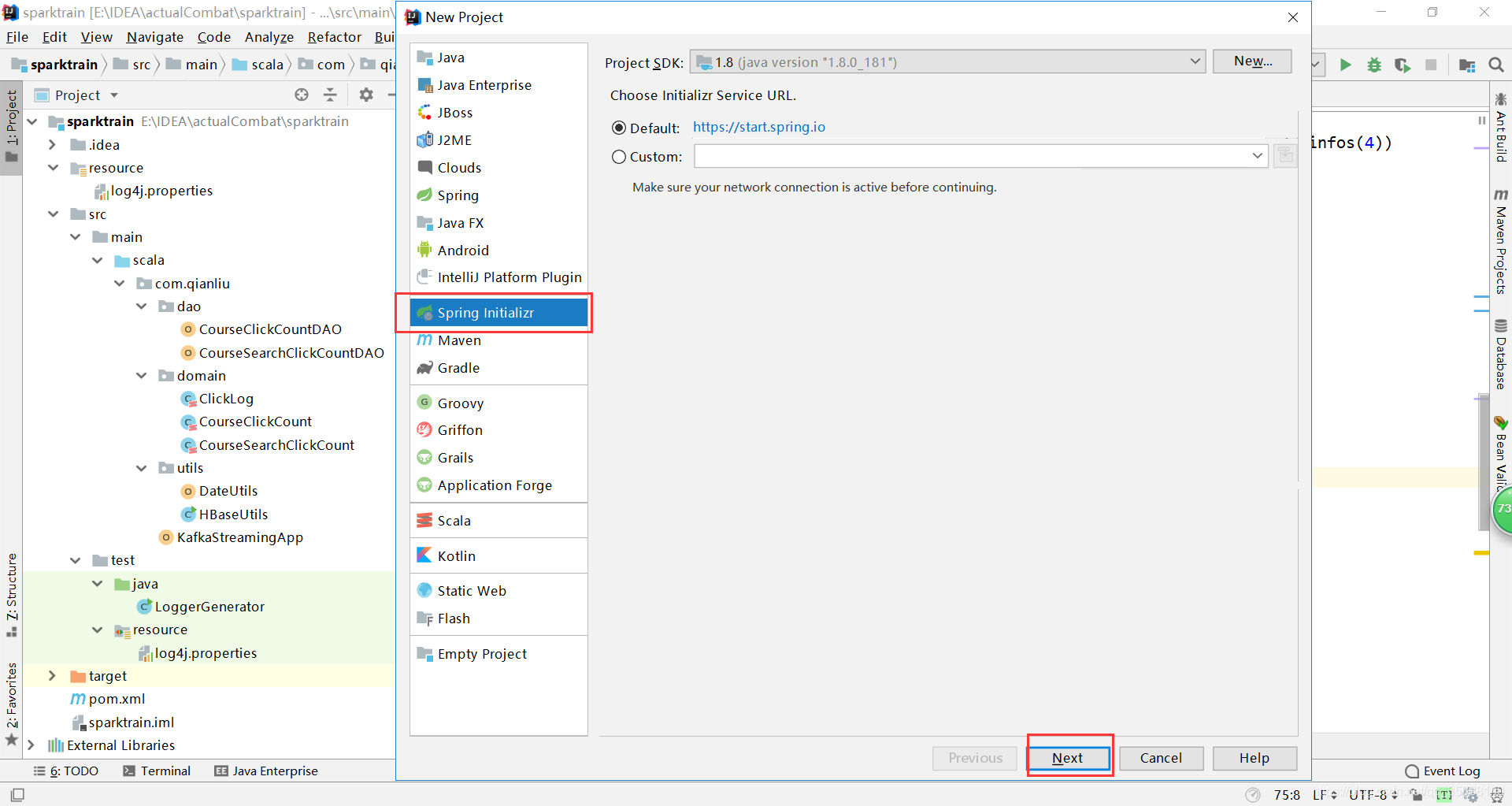This screenshot has width=1512, height=806.
Task: Collapse the sparktrain root node
Action: (x=32, y=121)
